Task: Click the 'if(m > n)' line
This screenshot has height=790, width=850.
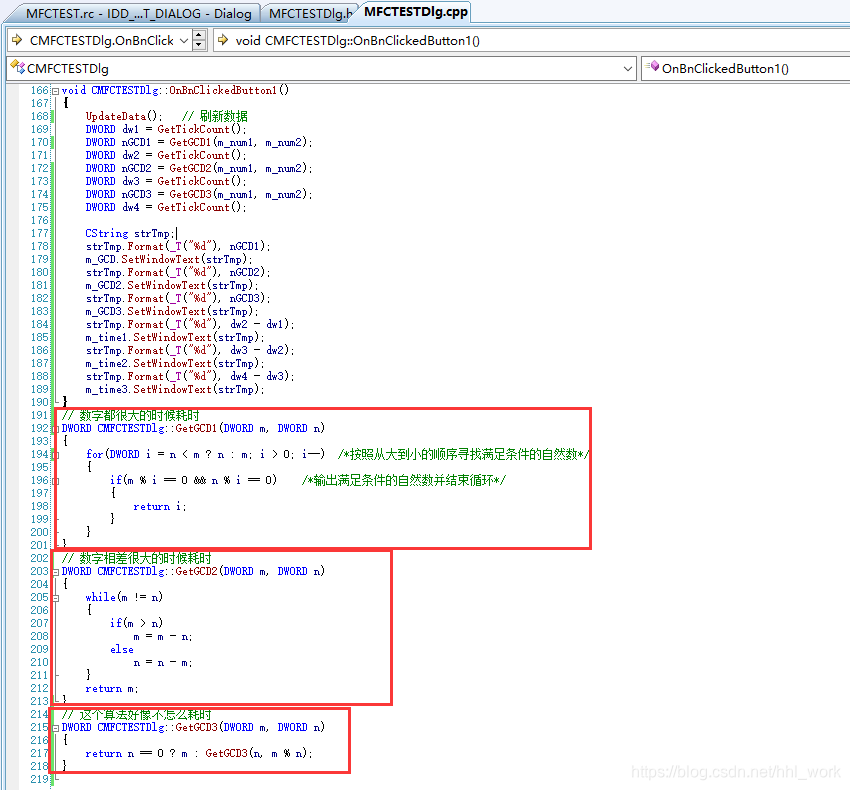Action: pyautogui.click(x=136, y=624)
